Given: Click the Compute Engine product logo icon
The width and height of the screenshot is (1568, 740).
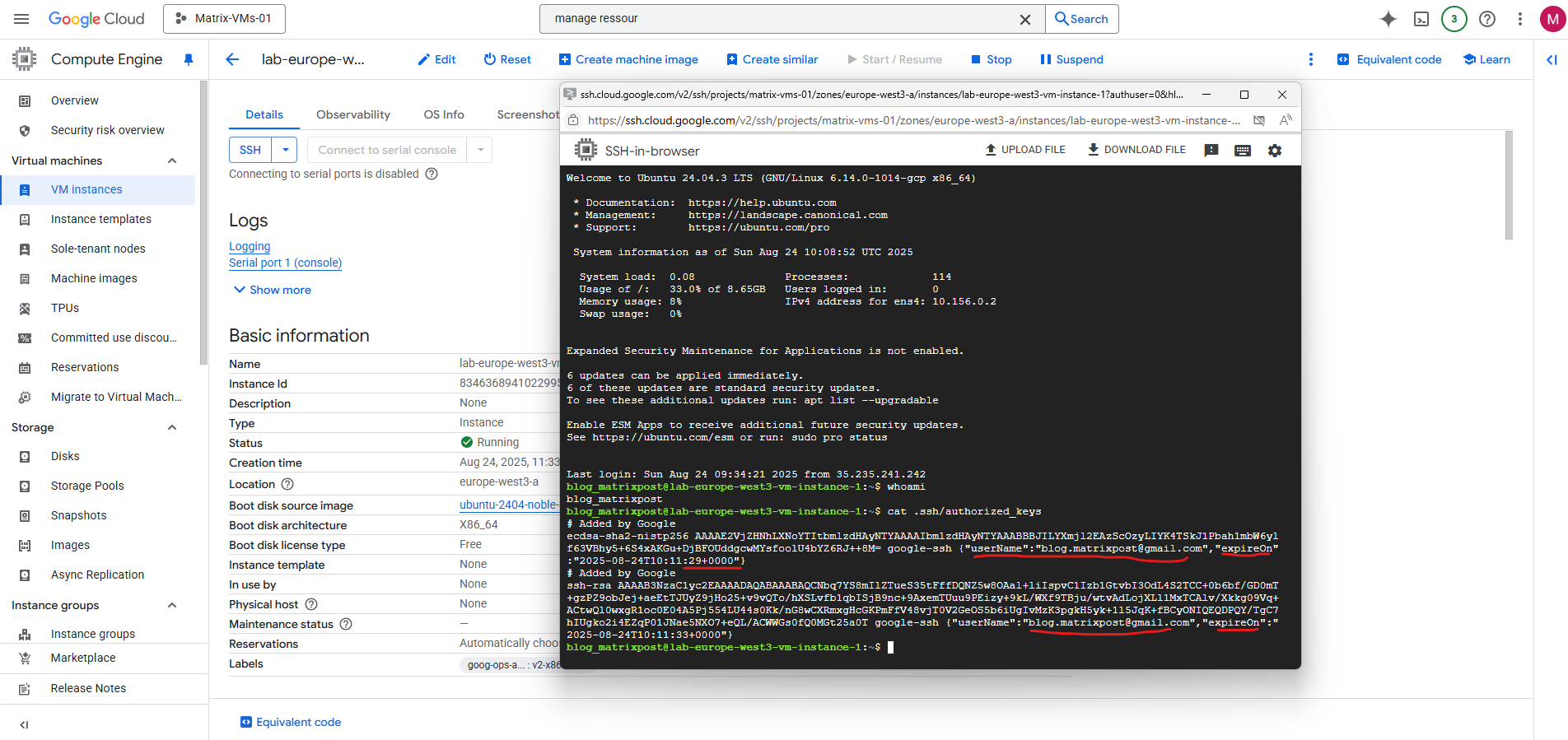Looking at the screenshot, I should [25, 59].
